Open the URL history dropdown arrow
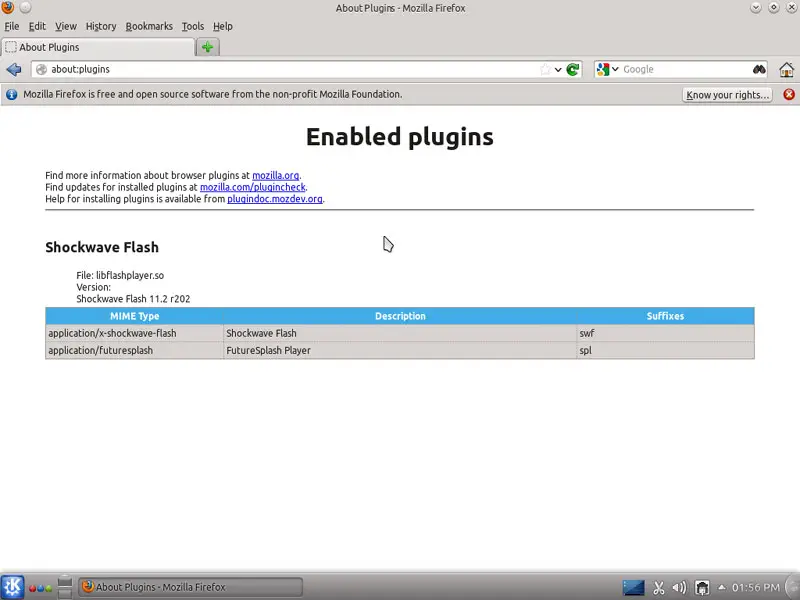This screenshot has height=600, width=800. pos(558,69)
